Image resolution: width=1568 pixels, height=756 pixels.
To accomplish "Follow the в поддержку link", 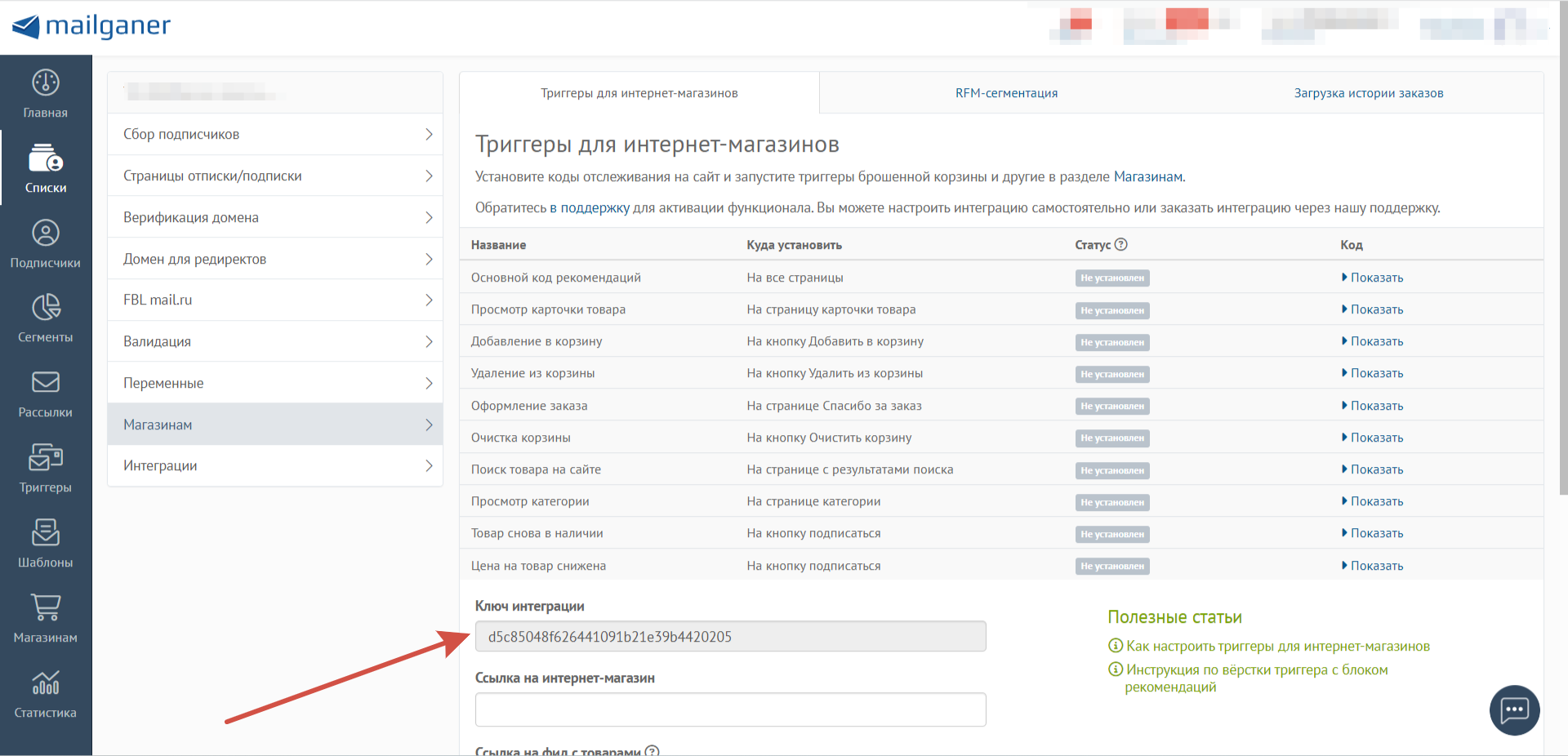I will (x=590, y=207).
